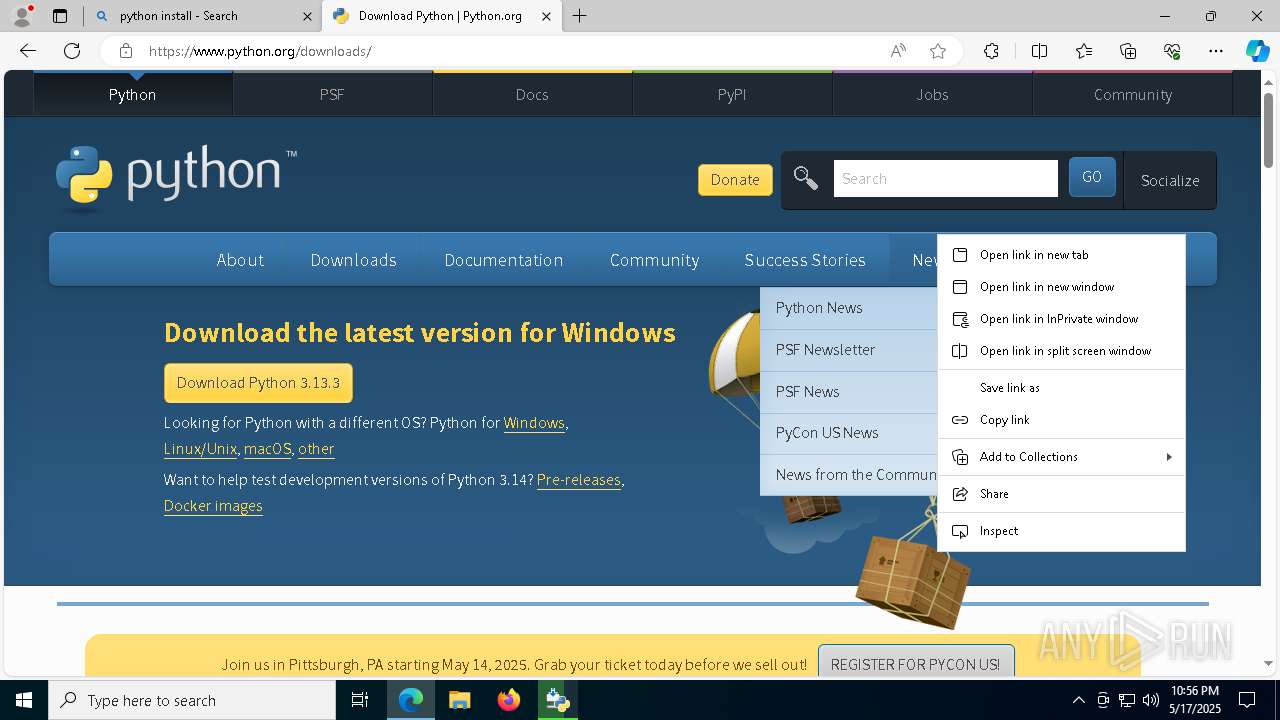Click the yellow Donate button
The width and height of the screenshot is (1280, 720).
click(x=735, y=180)
